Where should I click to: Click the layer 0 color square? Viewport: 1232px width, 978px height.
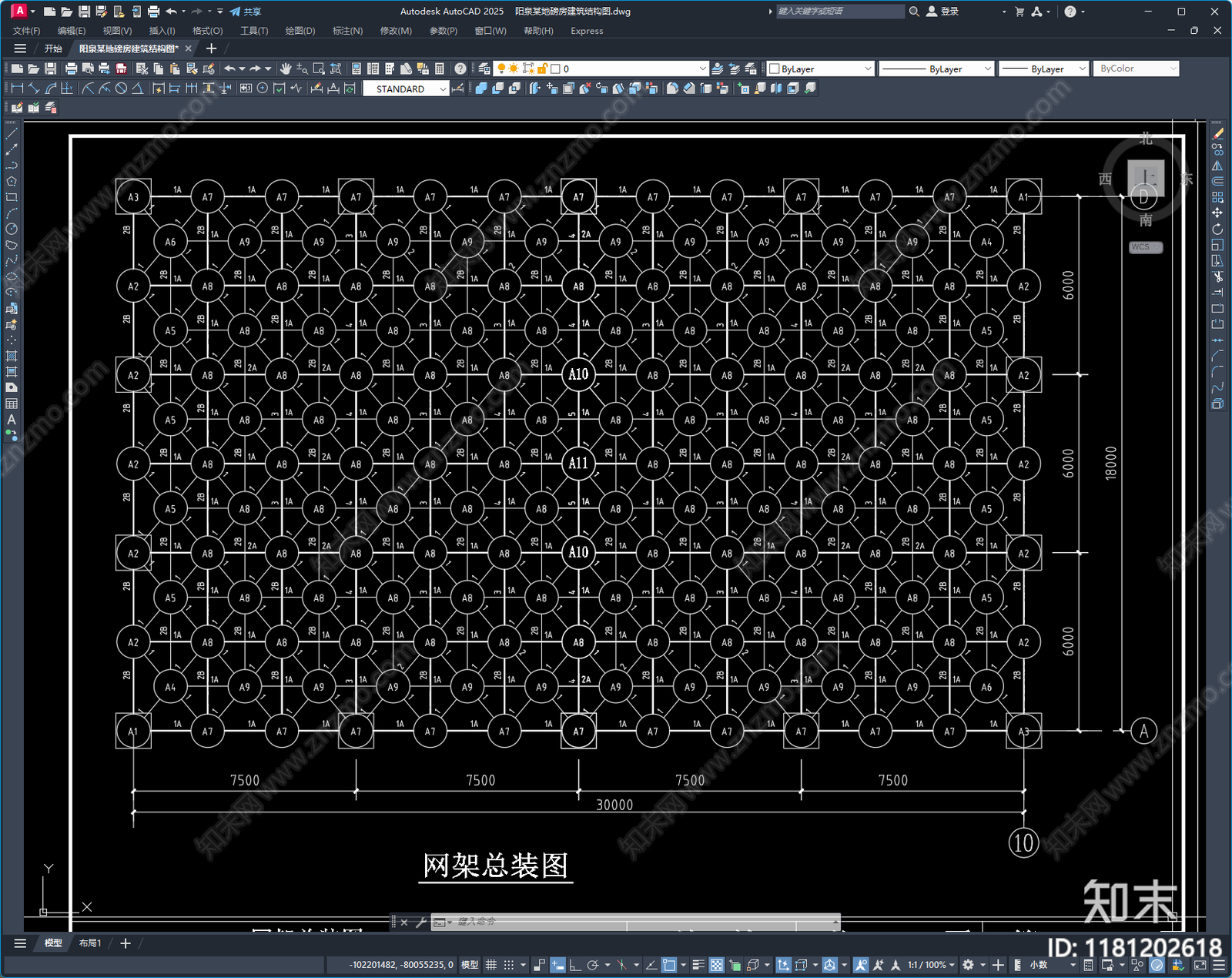click(555, 69)
